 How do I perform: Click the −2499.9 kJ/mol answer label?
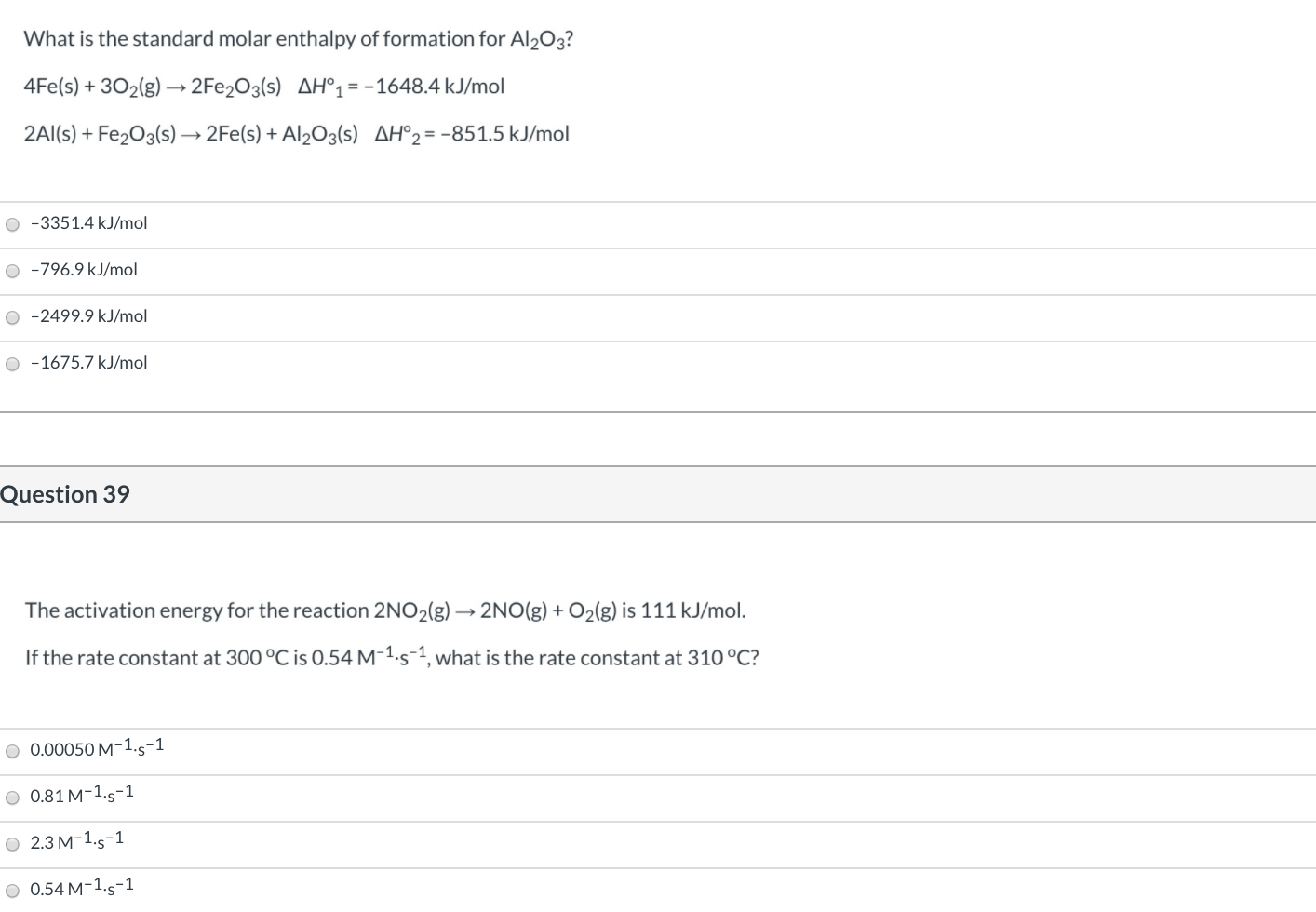click(89, 316)
